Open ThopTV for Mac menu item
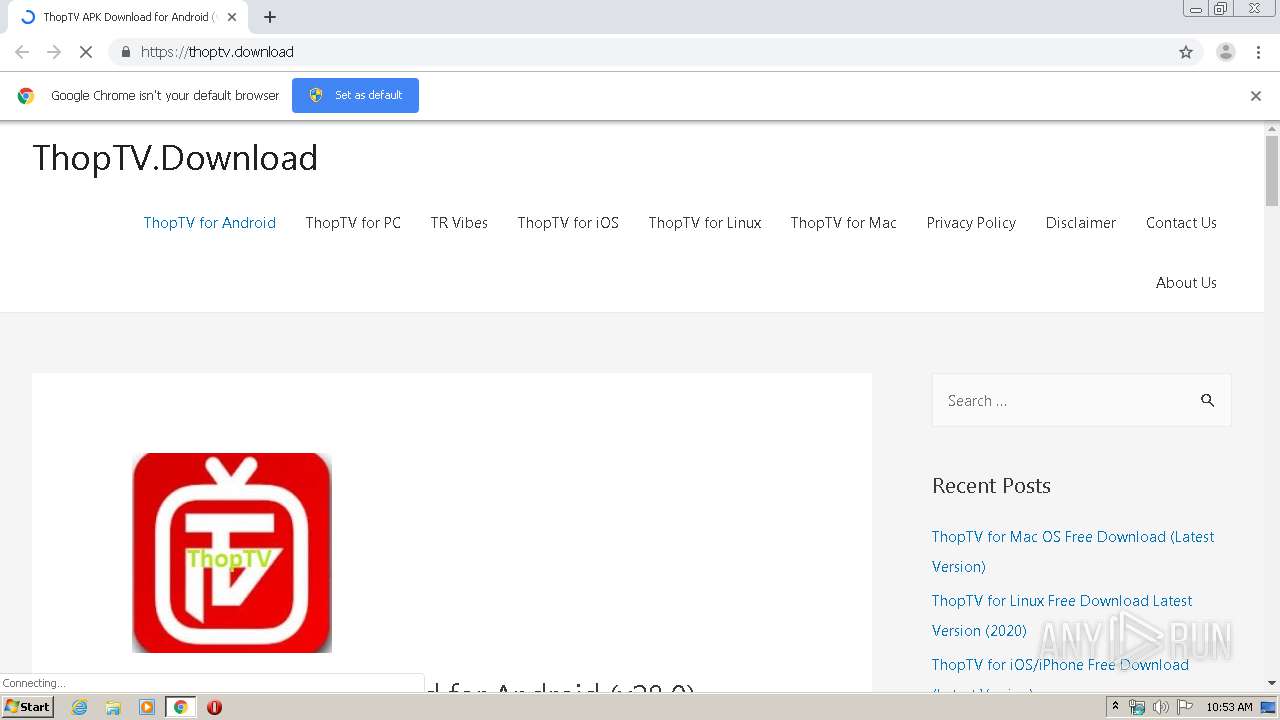The width and height of the screenshot is (1280, 720). tap(843, 223)
